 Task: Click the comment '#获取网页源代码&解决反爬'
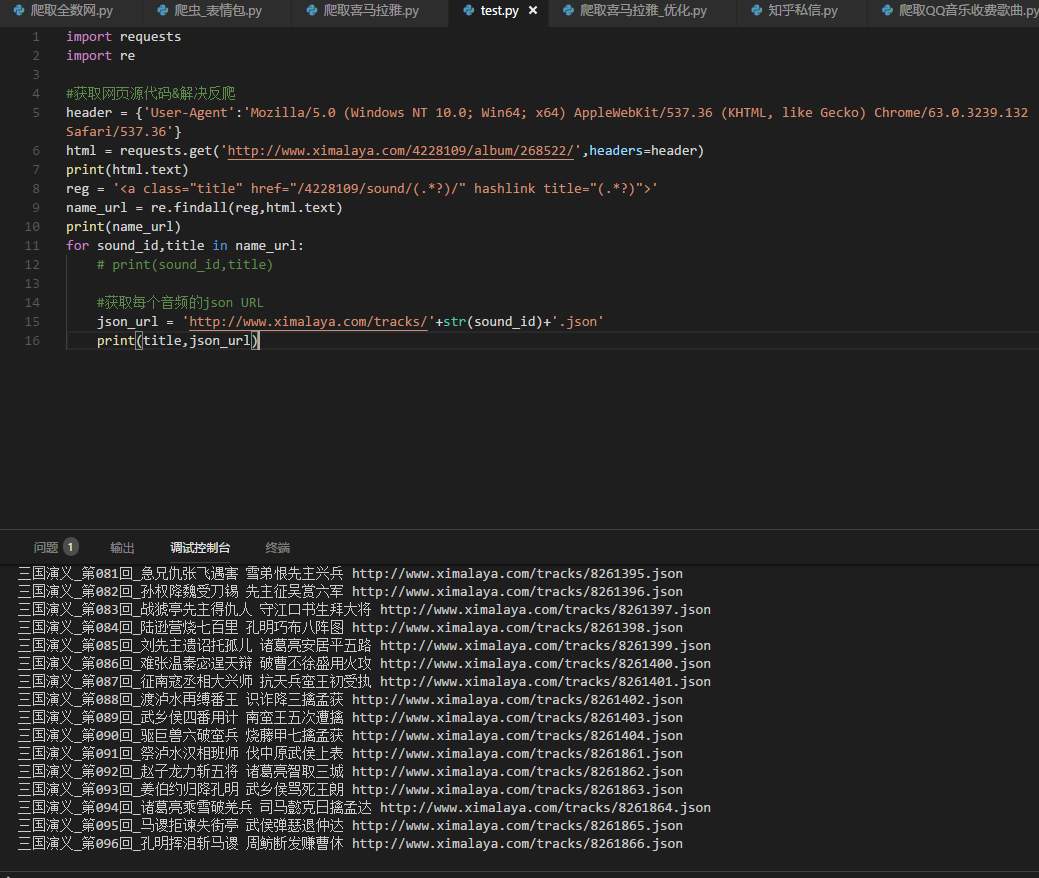coord(151,93)
